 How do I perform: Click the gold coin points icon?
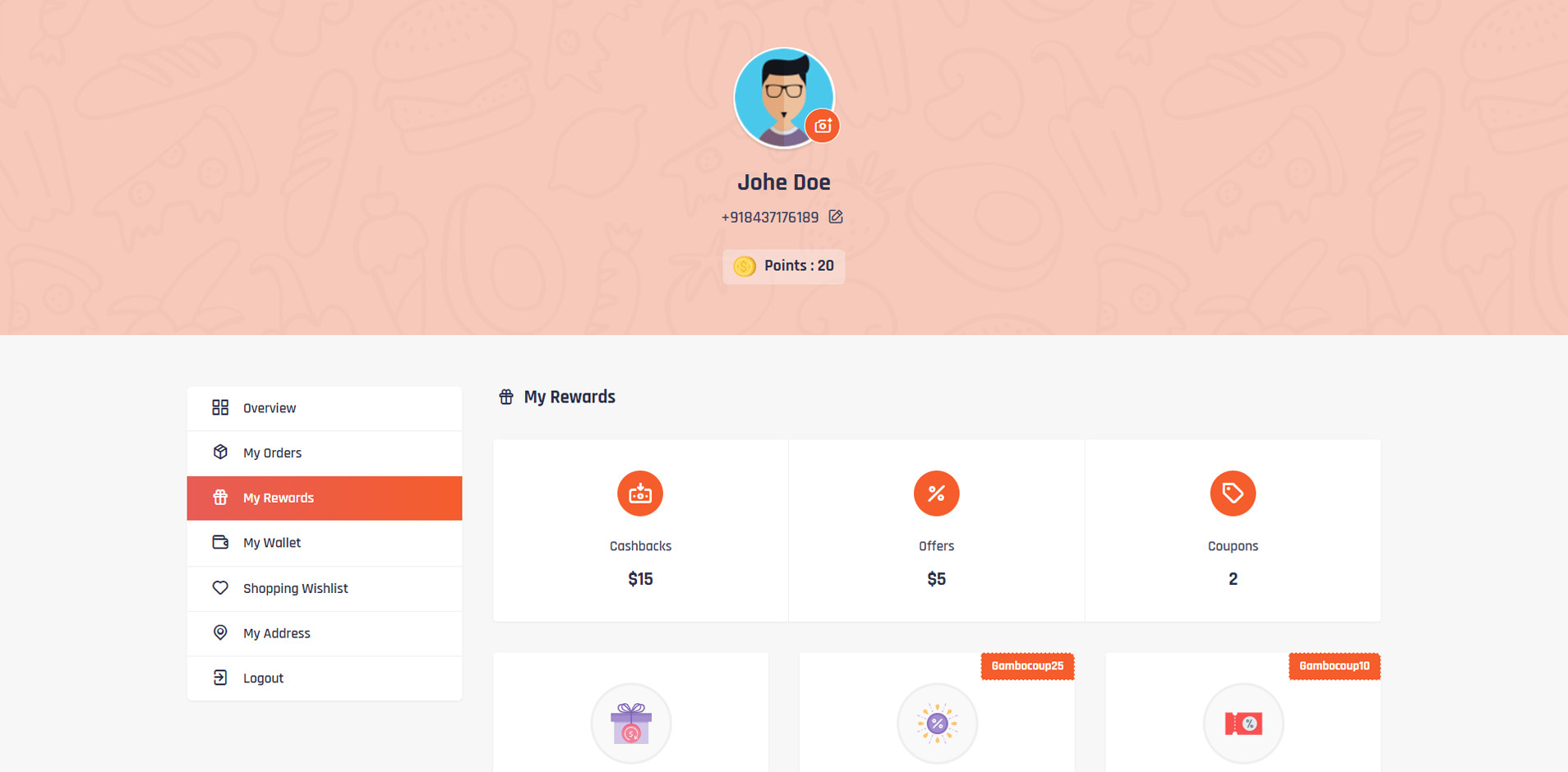click(745, 266)
